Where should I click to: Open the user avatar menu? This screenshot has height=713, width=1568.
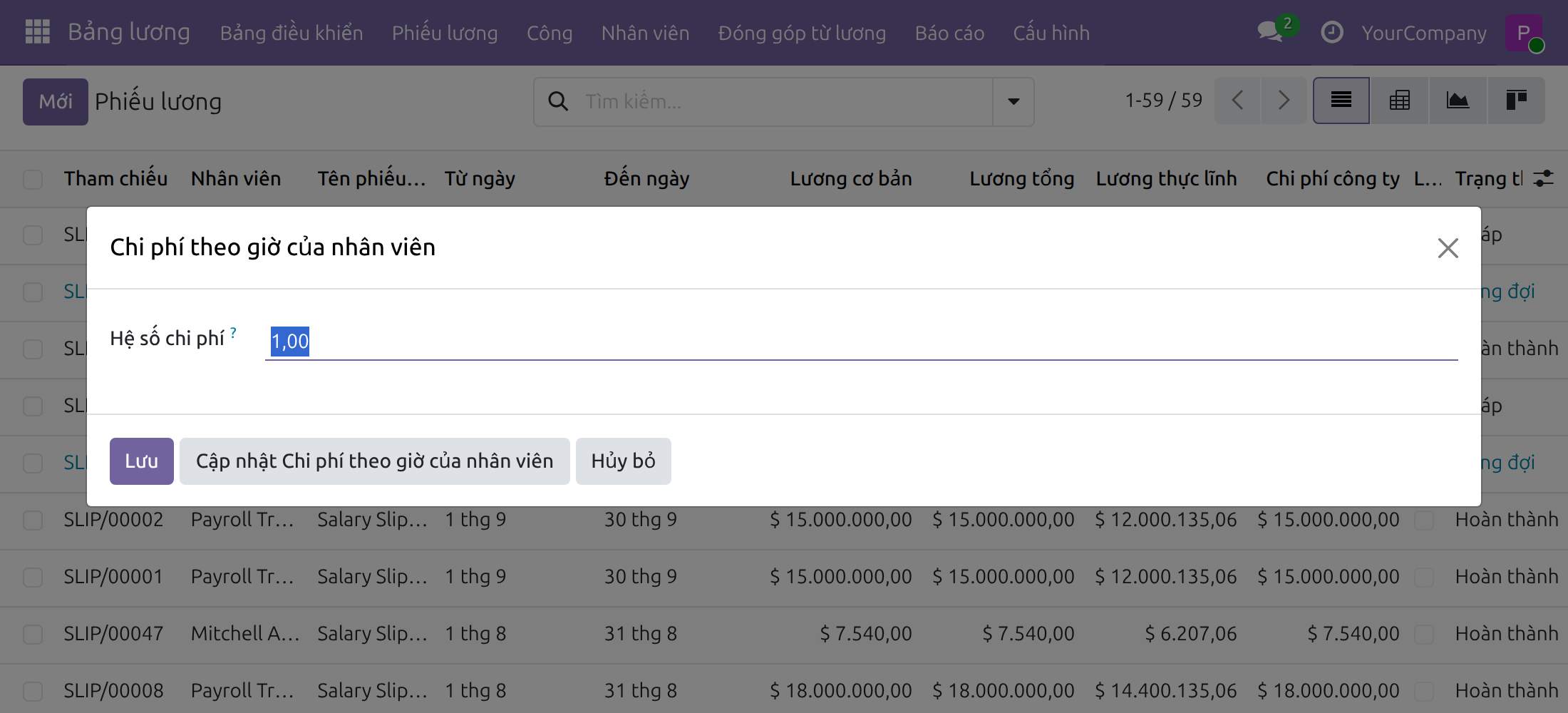[x=1524, y=33]
